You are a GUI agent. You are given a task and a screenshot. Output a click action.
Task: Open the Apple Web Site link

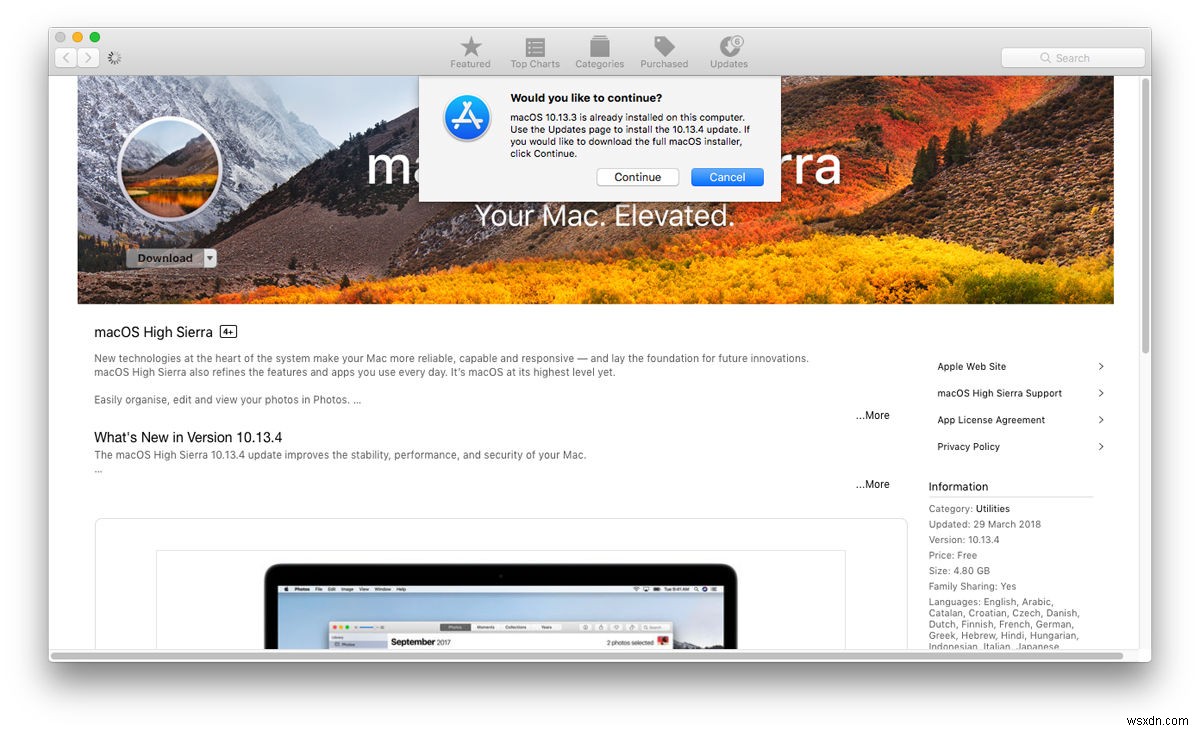click(972, 367)
